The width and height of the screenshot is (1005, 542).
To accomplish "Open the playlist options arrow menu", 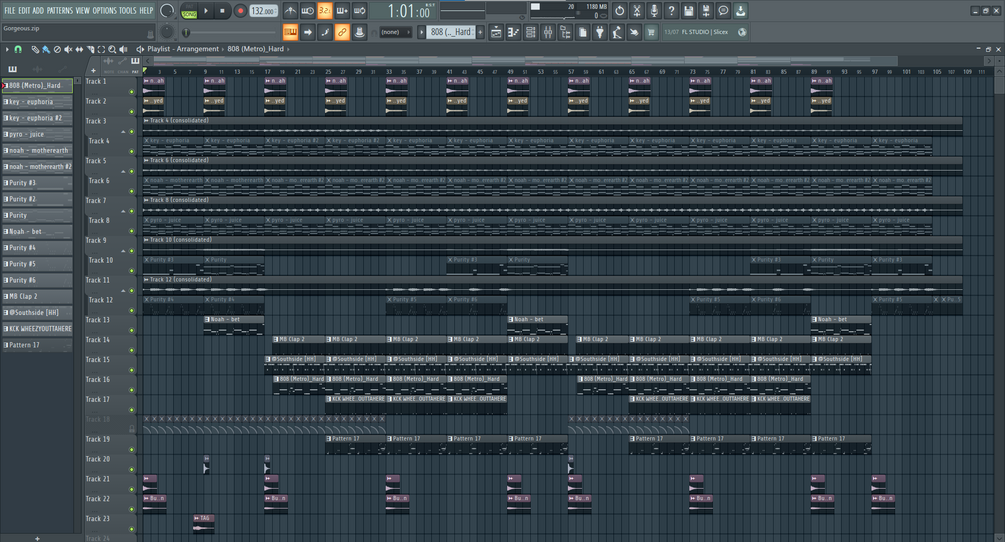I will [x=7, y=49].
